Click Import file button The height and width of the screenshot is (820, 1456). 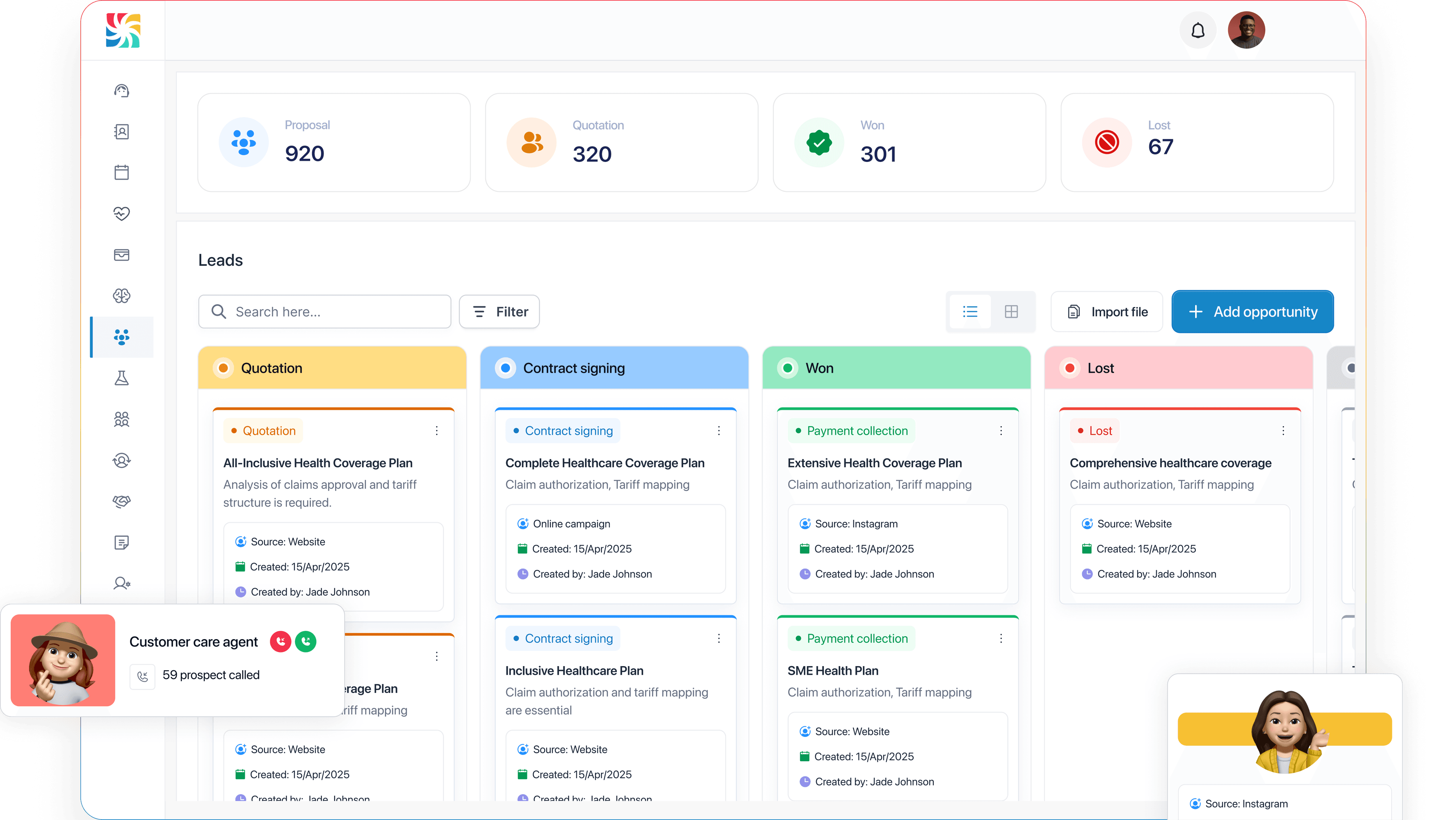coord(1107,311)
